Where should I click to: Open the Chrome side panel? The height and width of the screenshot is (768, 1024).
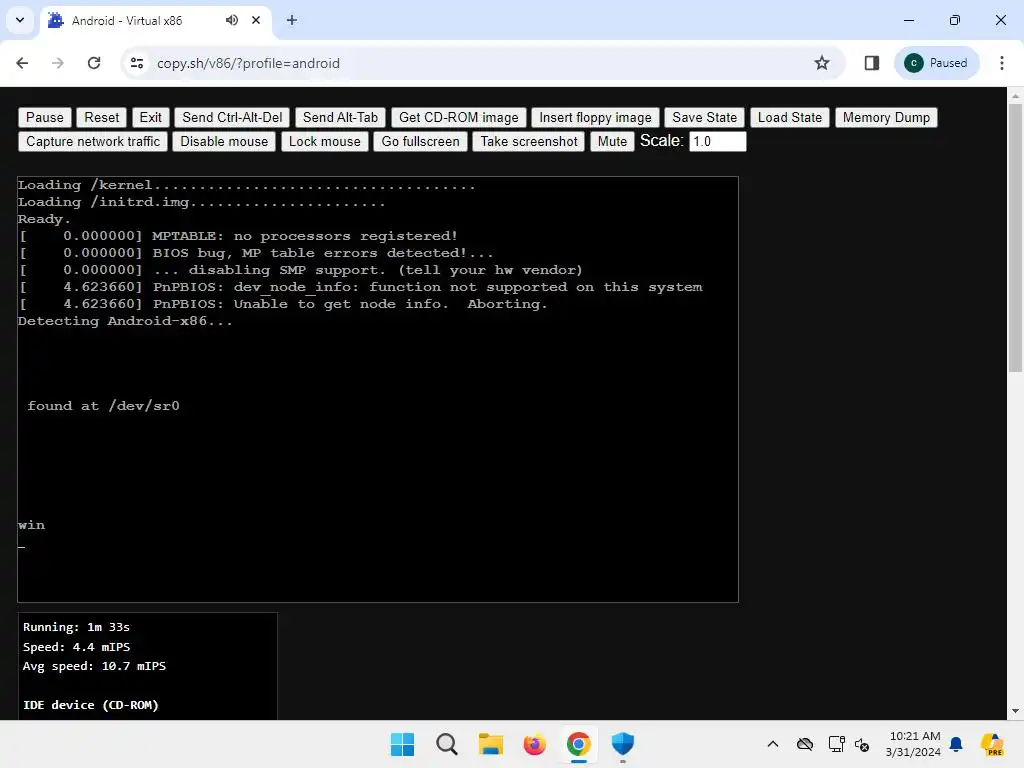pos(871,63)
